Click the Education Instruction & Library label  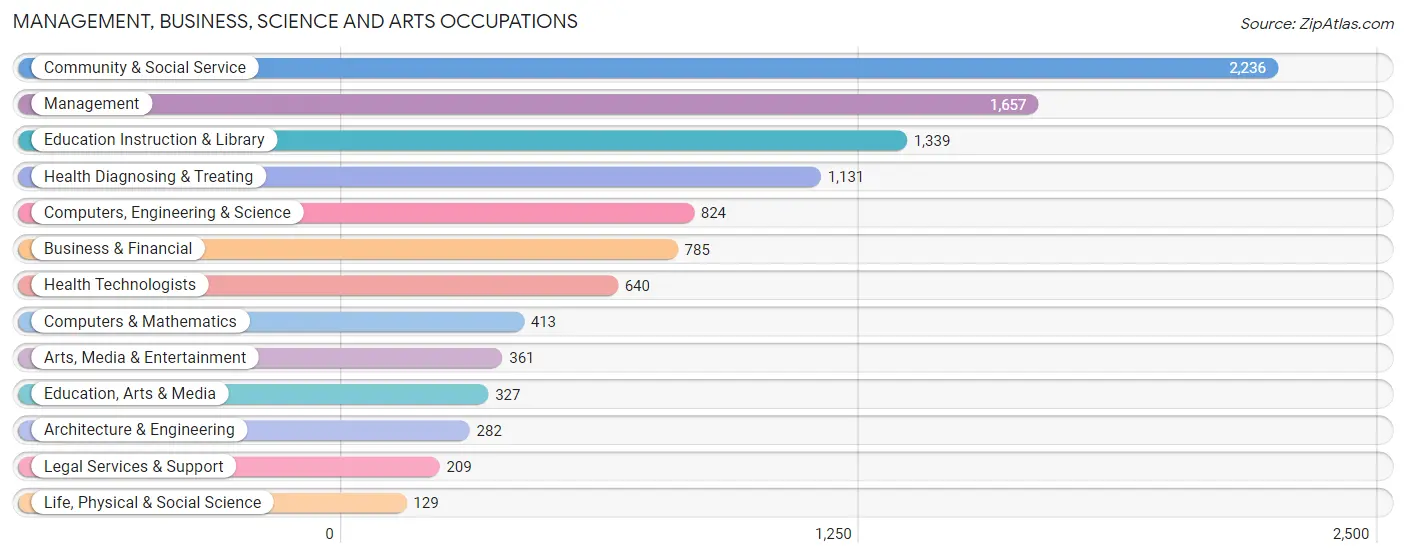154,140
